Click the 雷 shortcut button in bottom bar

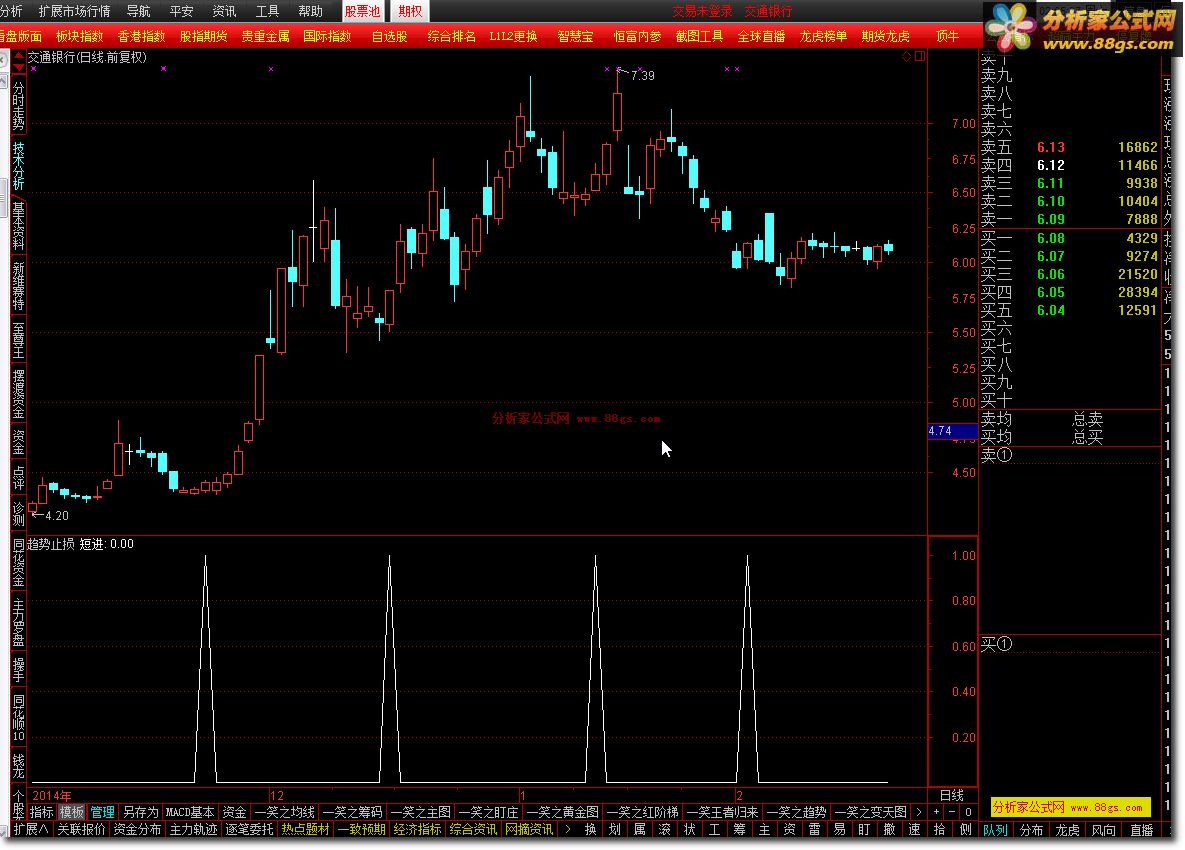pos(814,830)
